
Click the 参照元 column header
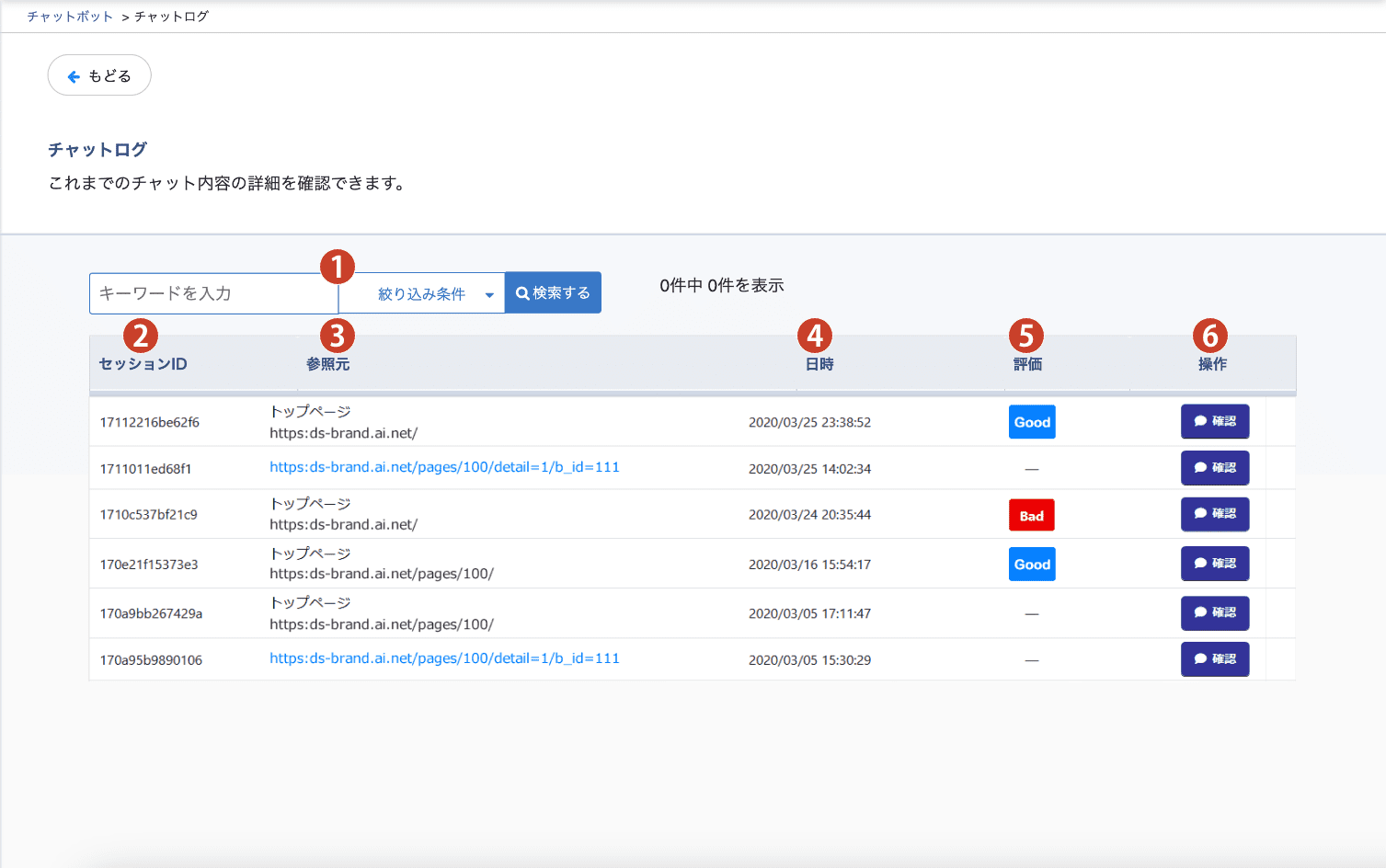click(x=328, y=364)
